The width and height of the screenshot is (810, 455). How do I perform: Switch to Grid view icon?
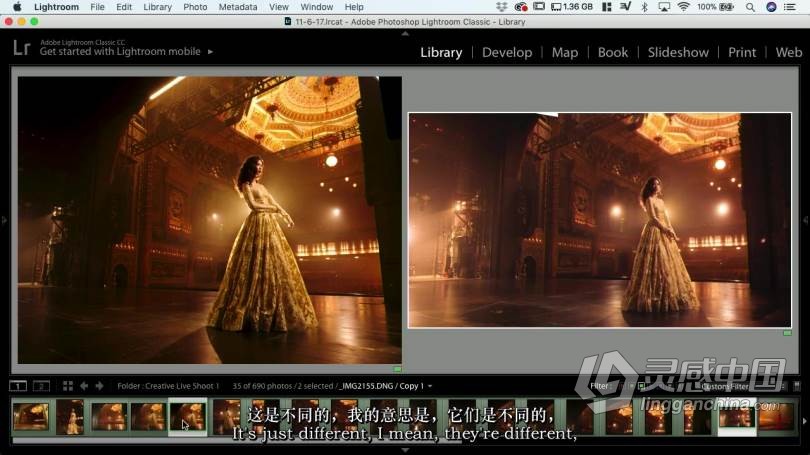pyautogui.click(x=68, y=386)
